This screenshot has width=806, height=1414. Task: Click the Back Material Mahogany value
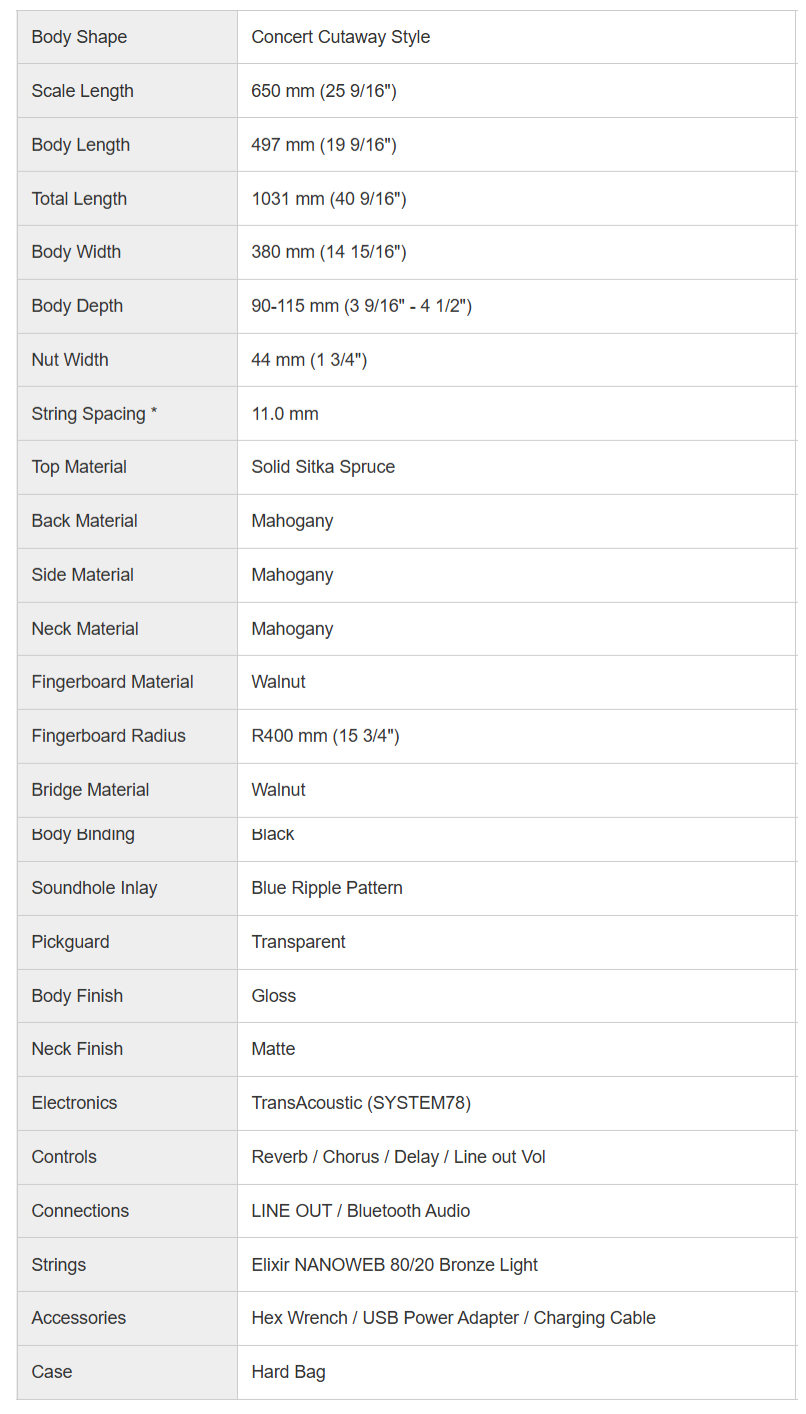[292, 521]
